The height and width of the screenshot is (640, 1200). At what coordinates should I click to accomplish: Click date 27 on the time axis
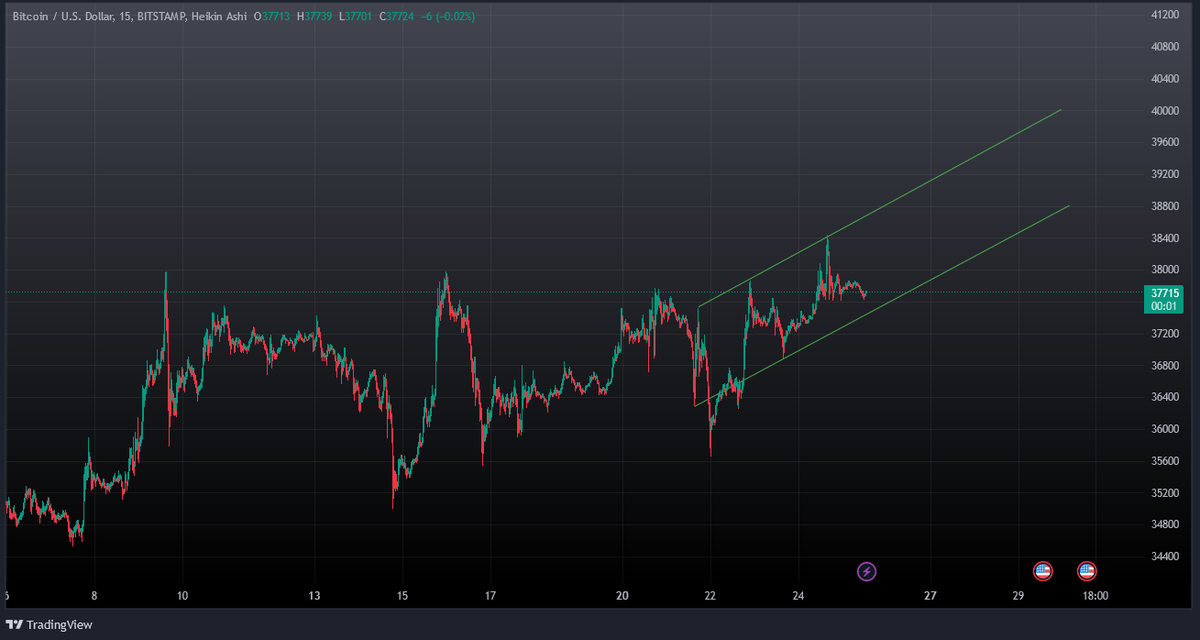[x=930, y=596]
